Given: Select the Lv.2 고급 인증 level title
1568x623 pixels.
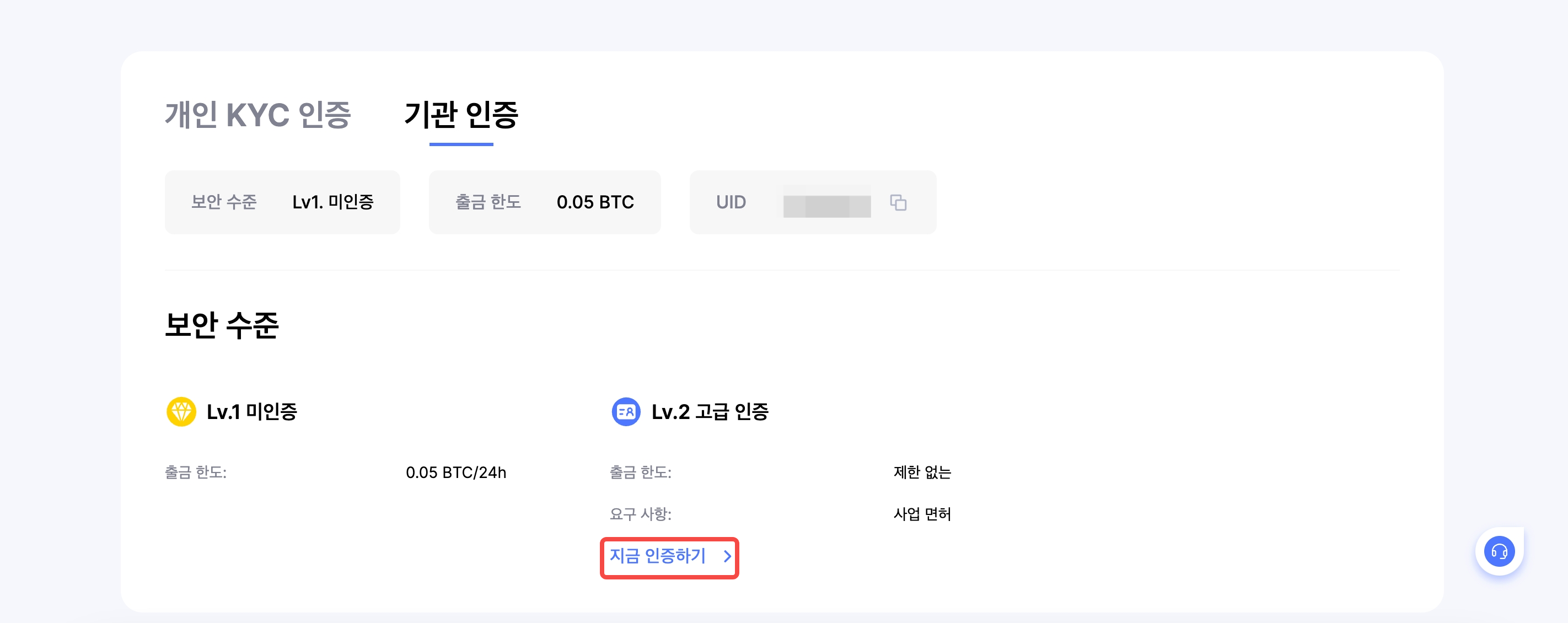Looking at the screenshot, I should [710, 412].
